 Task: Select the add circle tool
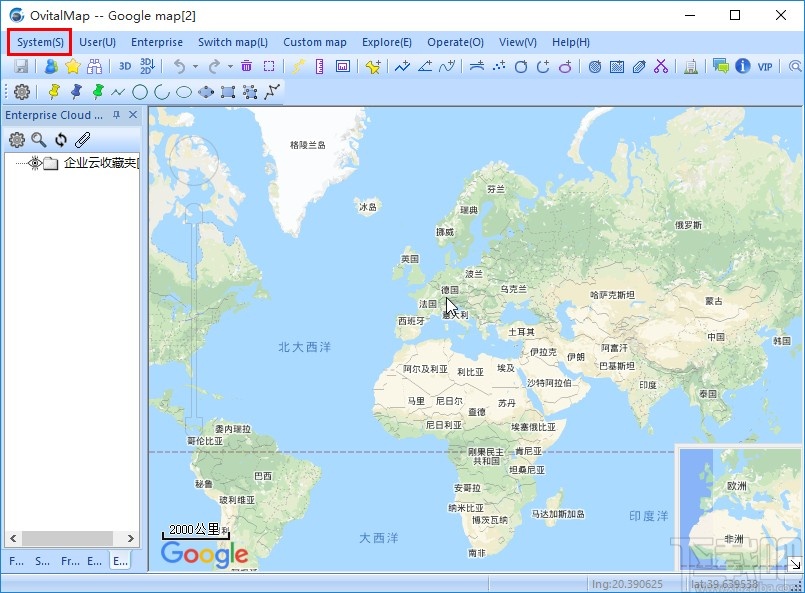(x=521, y=66)
